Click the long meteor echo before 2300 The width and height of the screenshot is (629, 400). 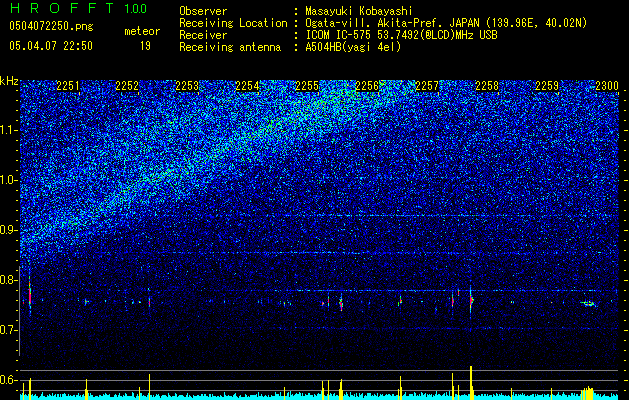click(x=589, y=304)
